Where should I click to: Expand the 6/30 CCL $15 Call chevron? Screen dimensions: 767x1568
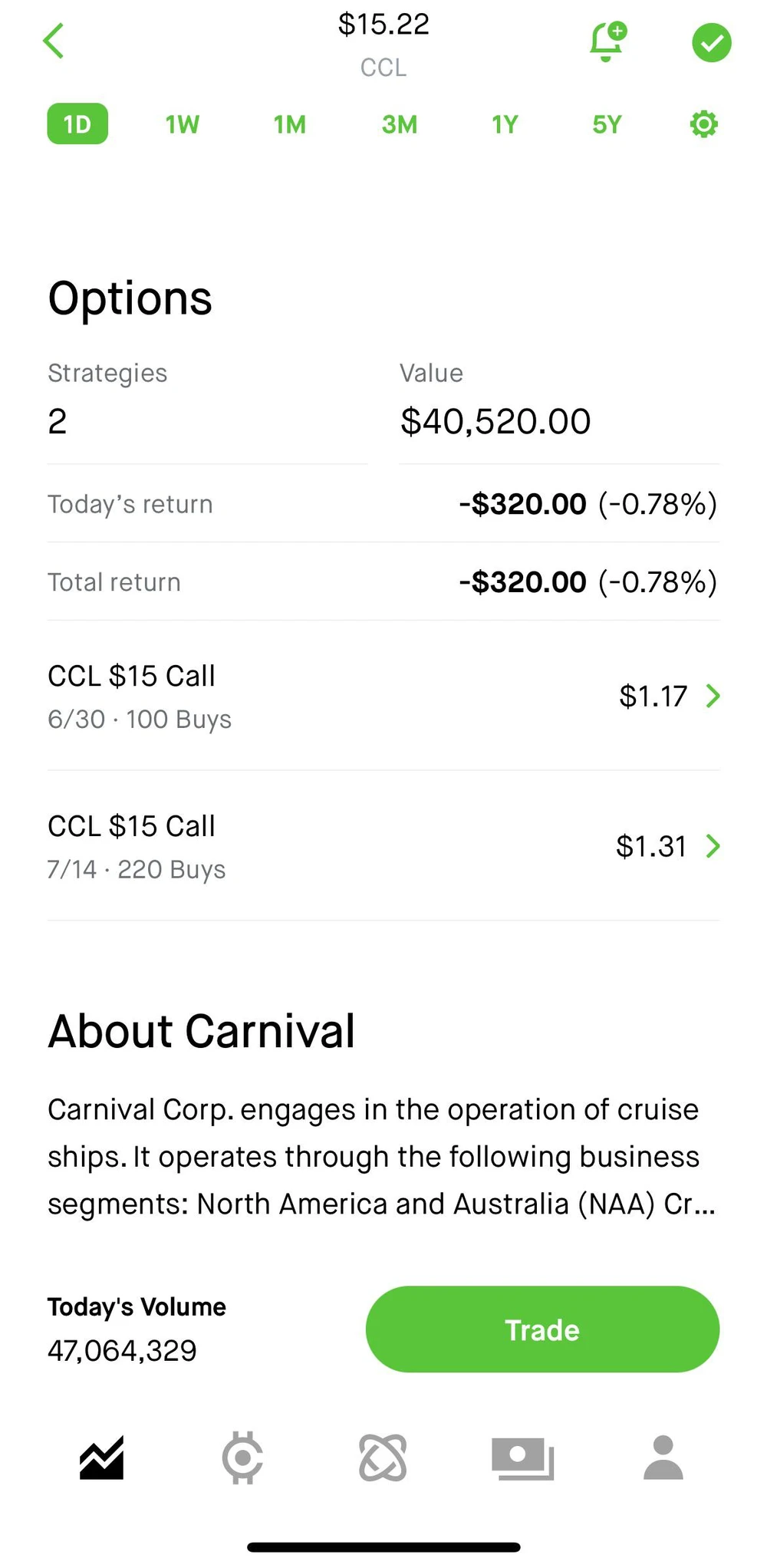713,696
